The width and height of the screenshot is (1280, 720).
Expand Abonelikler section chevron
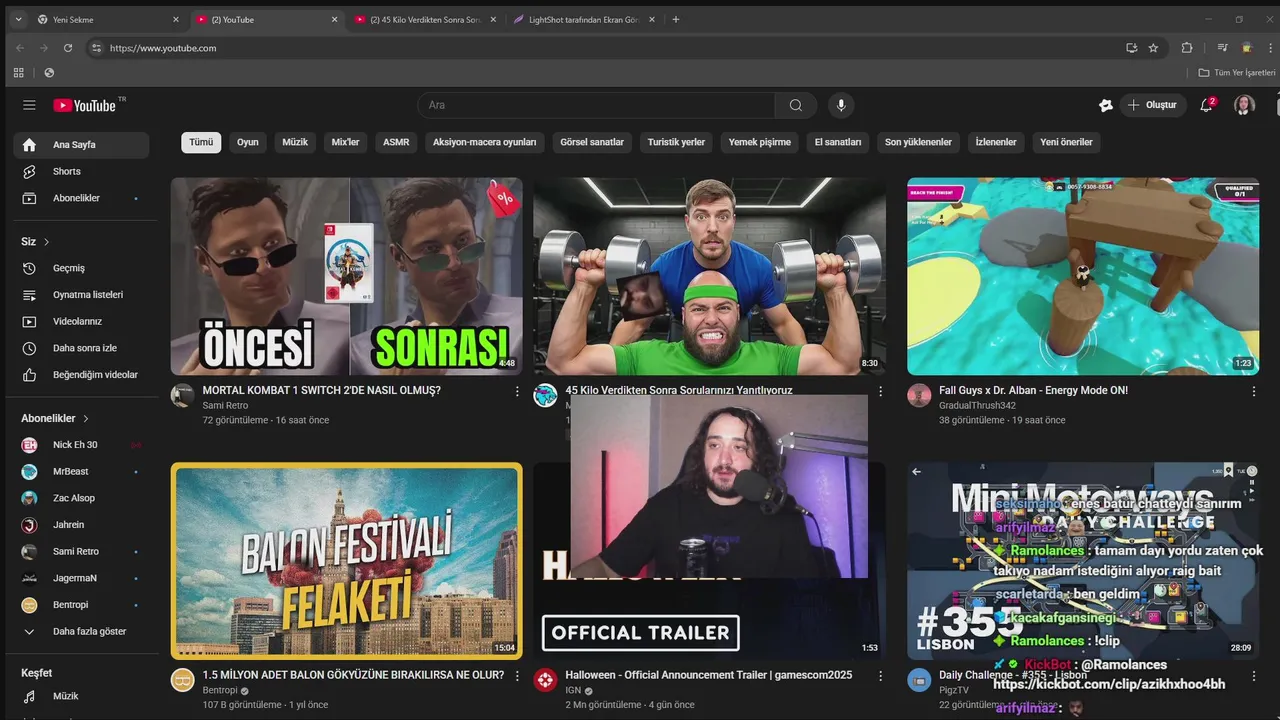click(x=86, y=418)
